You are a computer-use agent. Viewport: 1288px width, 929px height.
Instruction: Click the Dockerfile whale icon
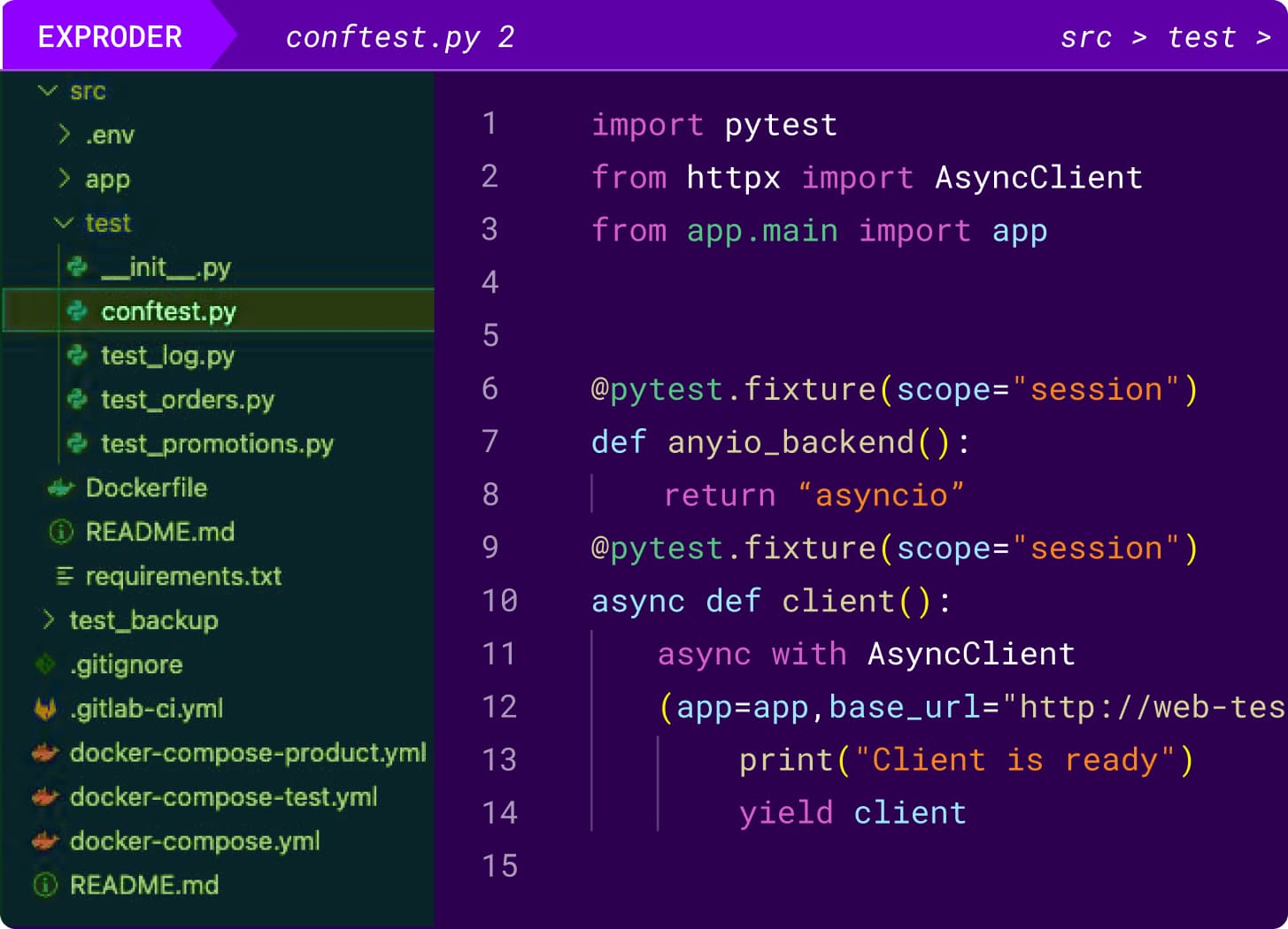[61, 488]
